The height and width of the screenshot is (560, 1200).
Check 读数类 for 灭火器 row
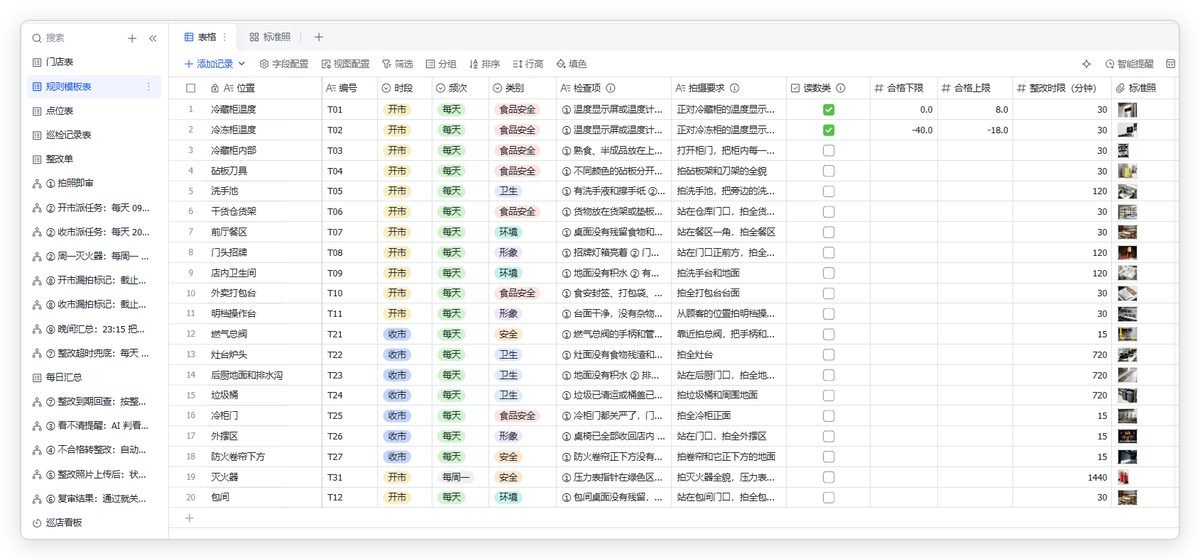point(829,477)
